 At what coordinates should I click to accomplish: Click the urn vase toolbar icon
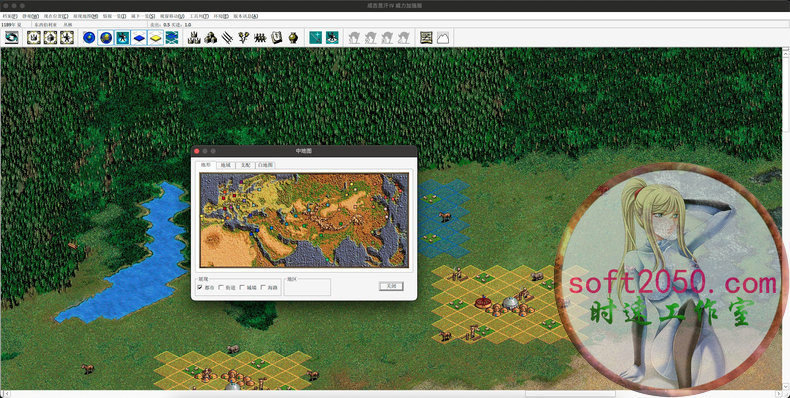tap(293, 38)
